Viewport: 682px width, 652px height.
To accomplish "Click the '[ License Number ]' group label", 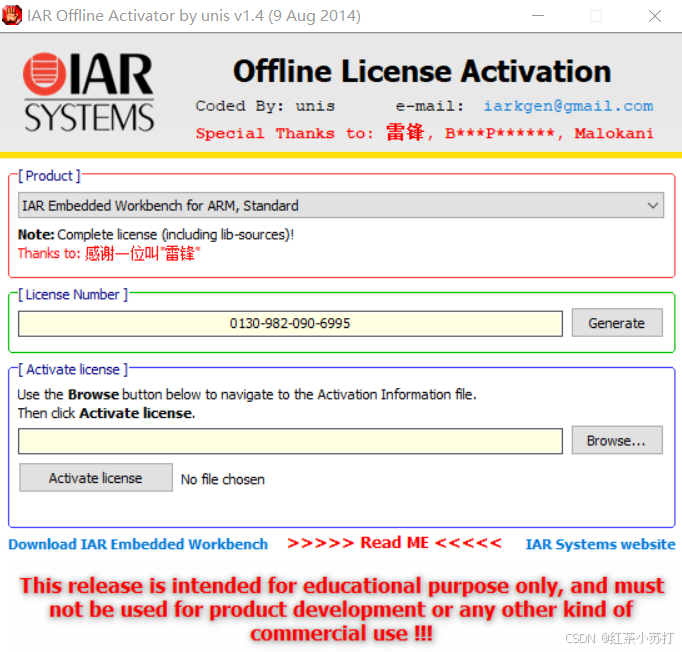I will [x=73, y=294].
